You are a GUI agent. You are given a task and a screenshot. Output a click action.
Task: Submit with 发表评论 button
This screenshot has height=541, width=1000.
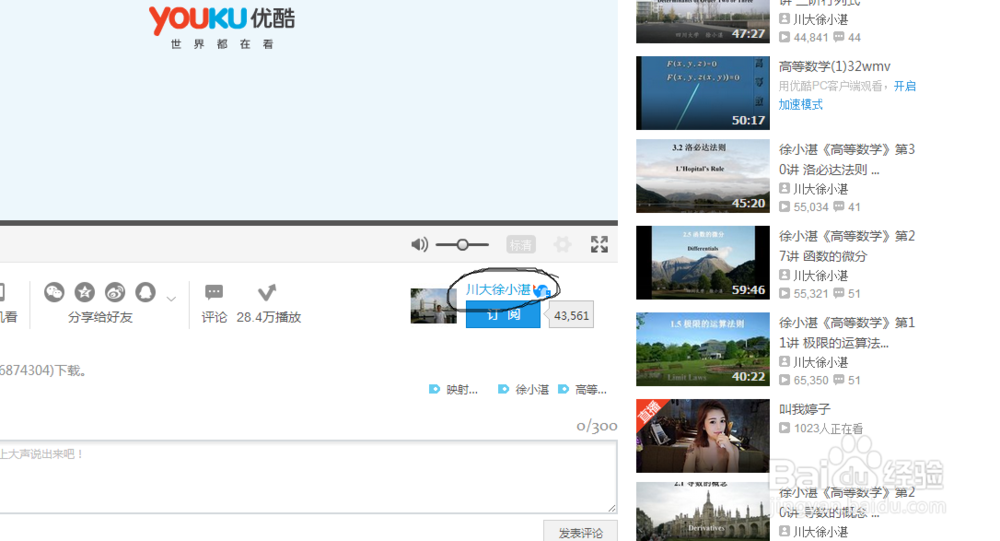pos(580,532)
